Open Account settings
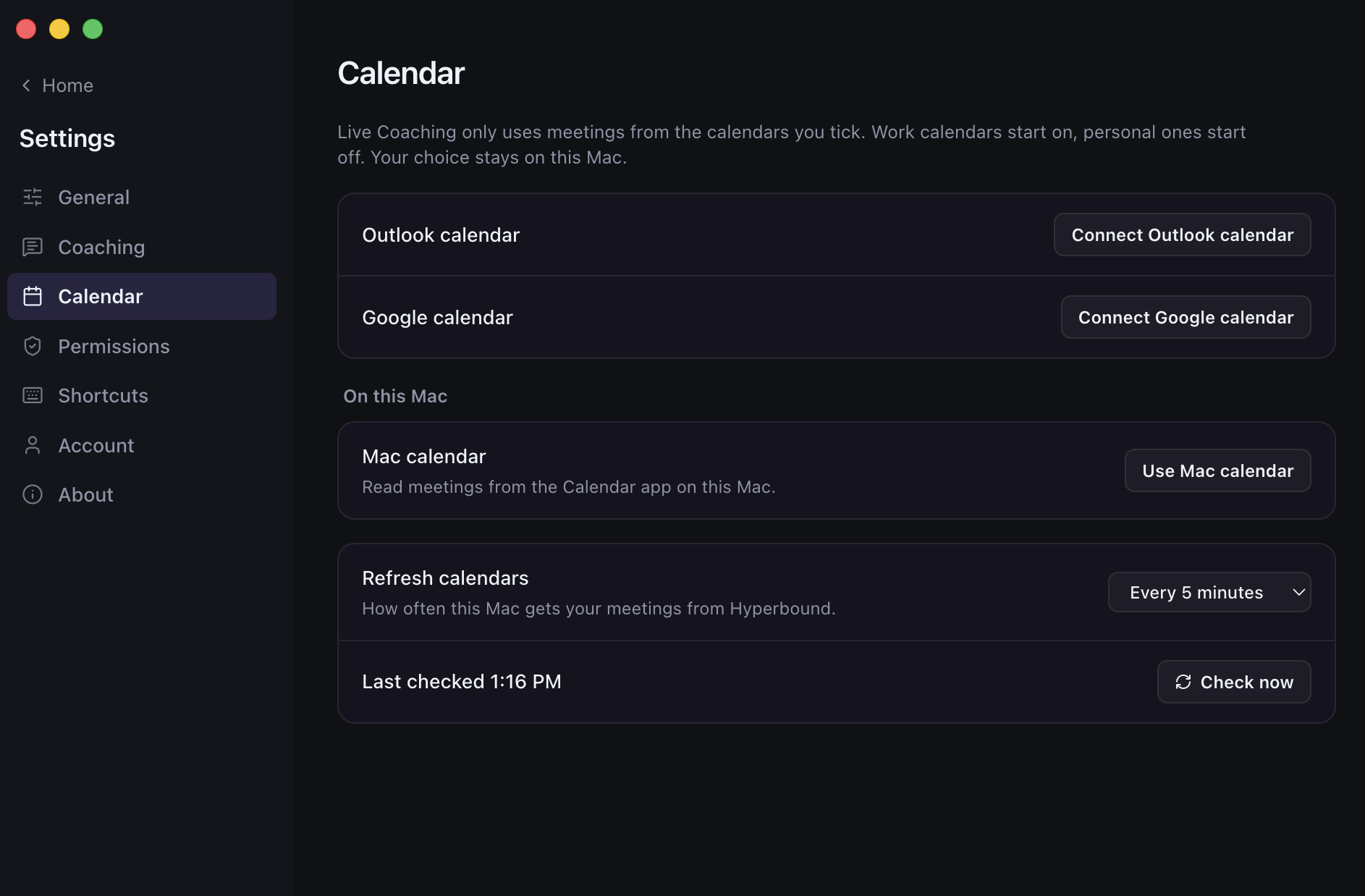This screenshot has height=896, width=1365. tap(142, 445)
